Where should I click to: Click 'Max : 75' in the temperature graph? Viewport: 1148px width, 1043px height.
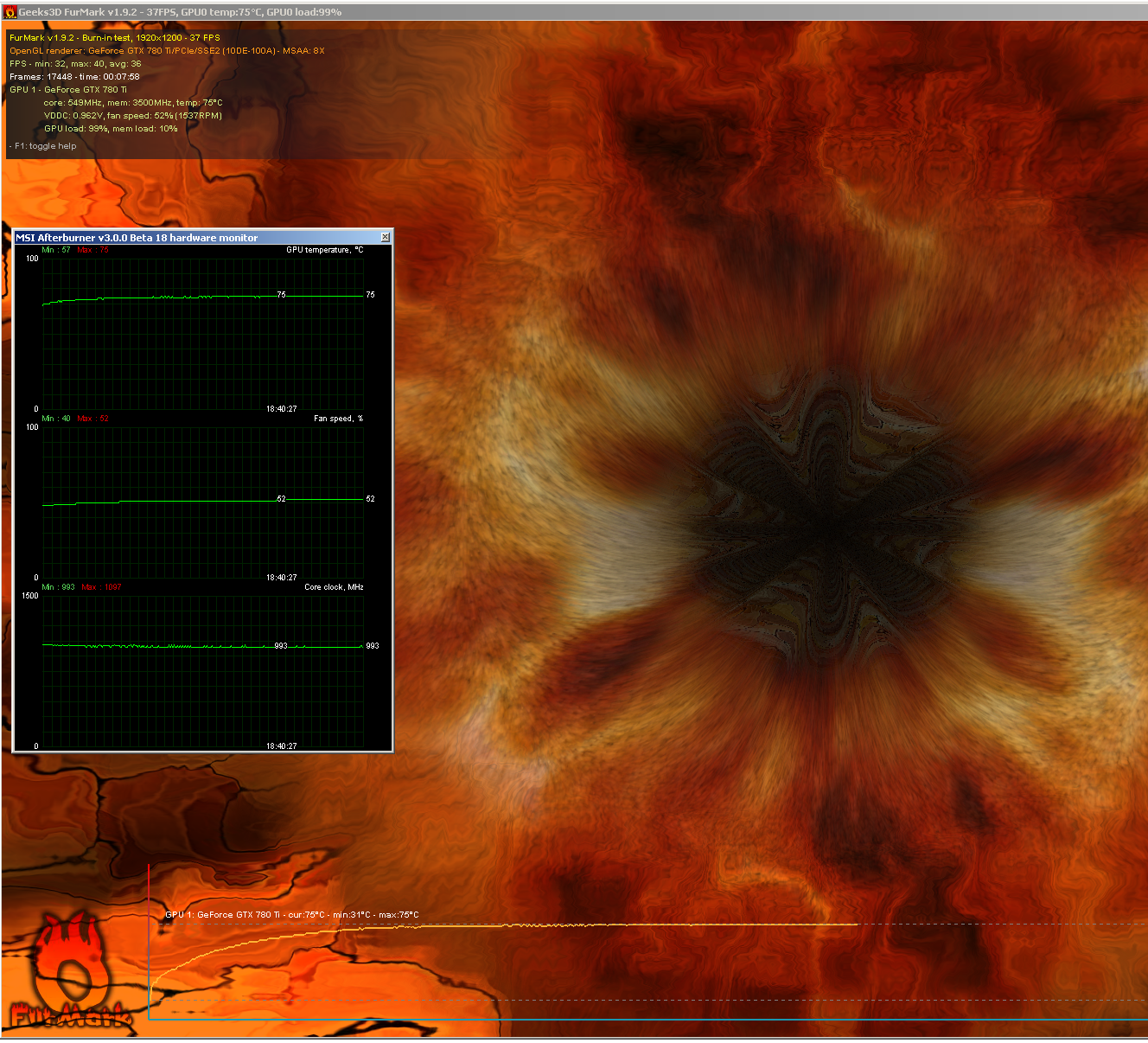(x=93, y=250)
